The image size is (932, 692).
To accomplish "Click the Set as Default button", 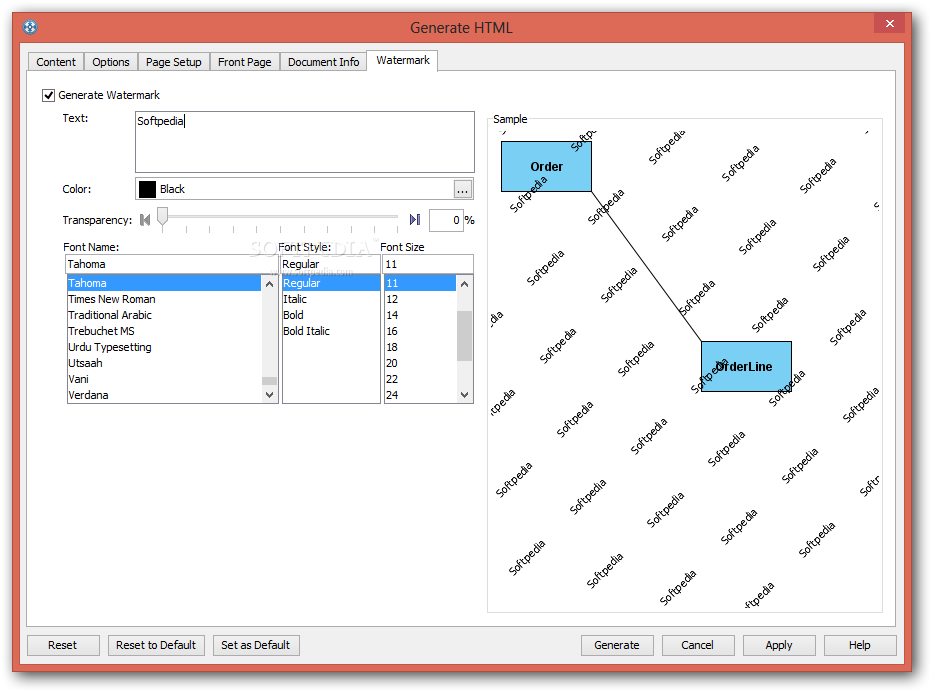I will 256,645.
